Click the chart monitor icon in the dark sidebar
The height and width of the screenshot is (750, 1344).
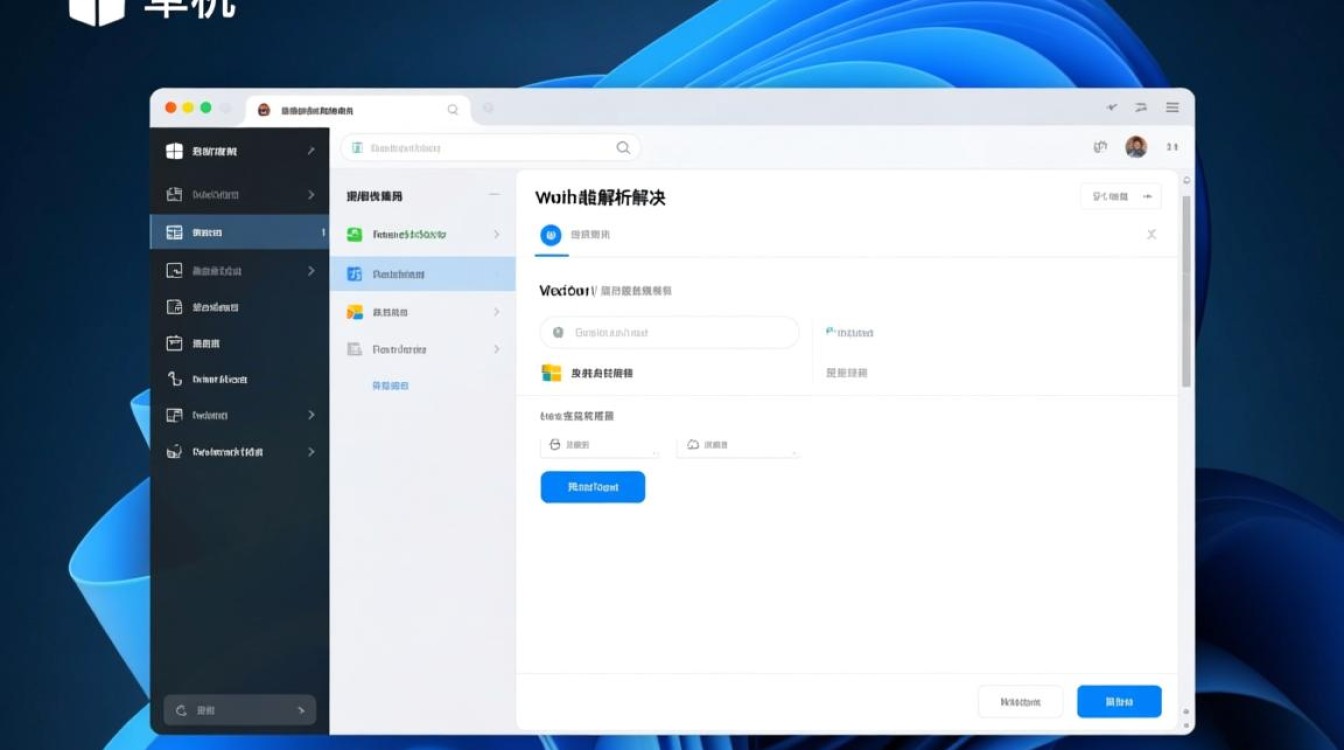(174, 270)
